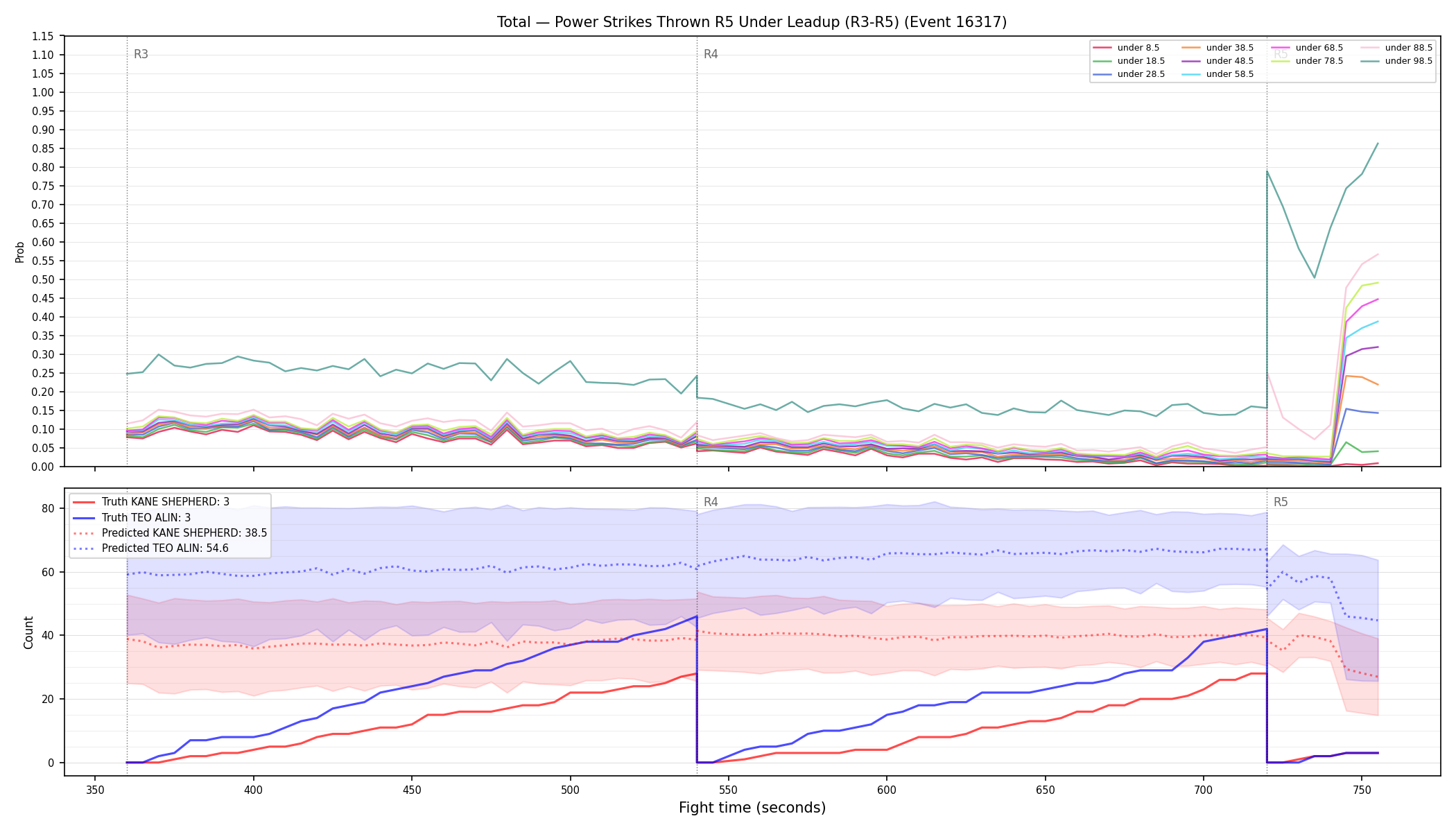The height and width of the screenshot is (832, 1456).
Task: Click the 0 tick on the Count axis
Action: [51, 763]
